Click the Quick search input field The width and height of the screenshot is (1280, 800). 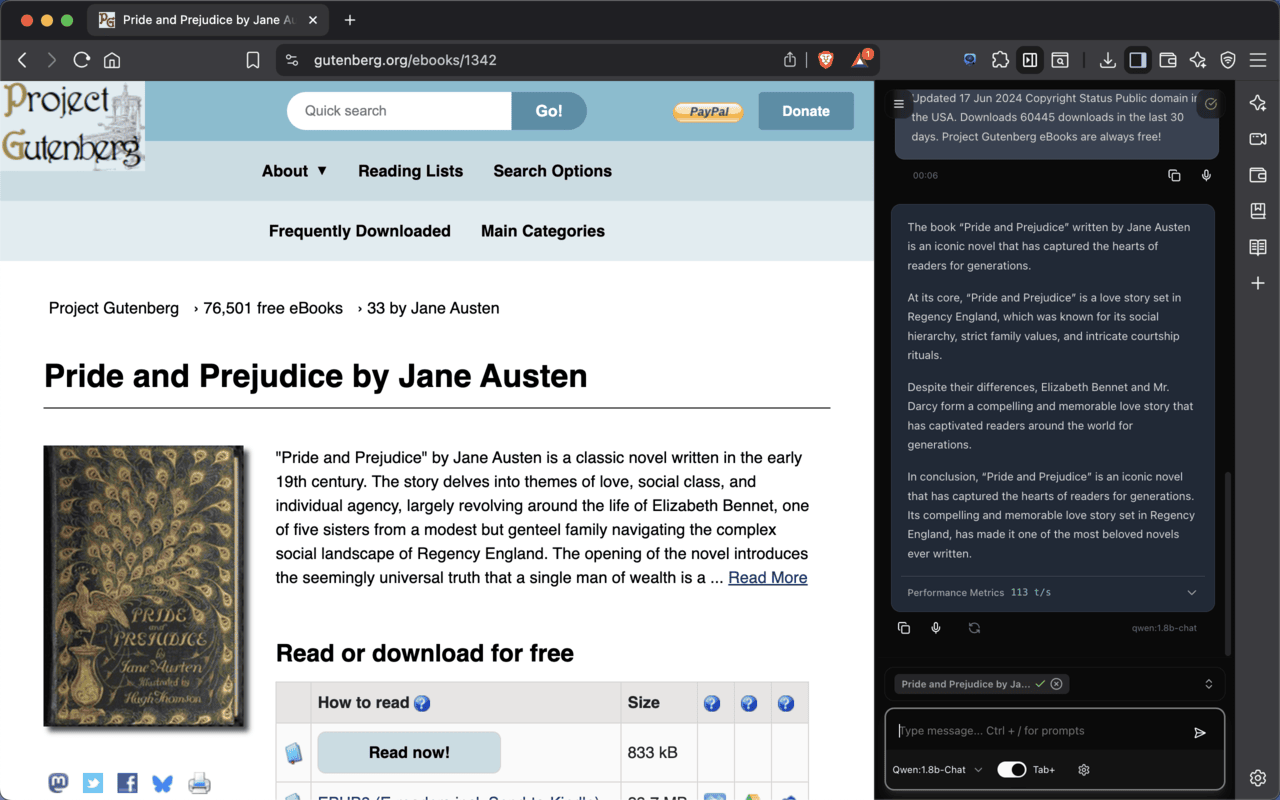(x=400, y=111)
